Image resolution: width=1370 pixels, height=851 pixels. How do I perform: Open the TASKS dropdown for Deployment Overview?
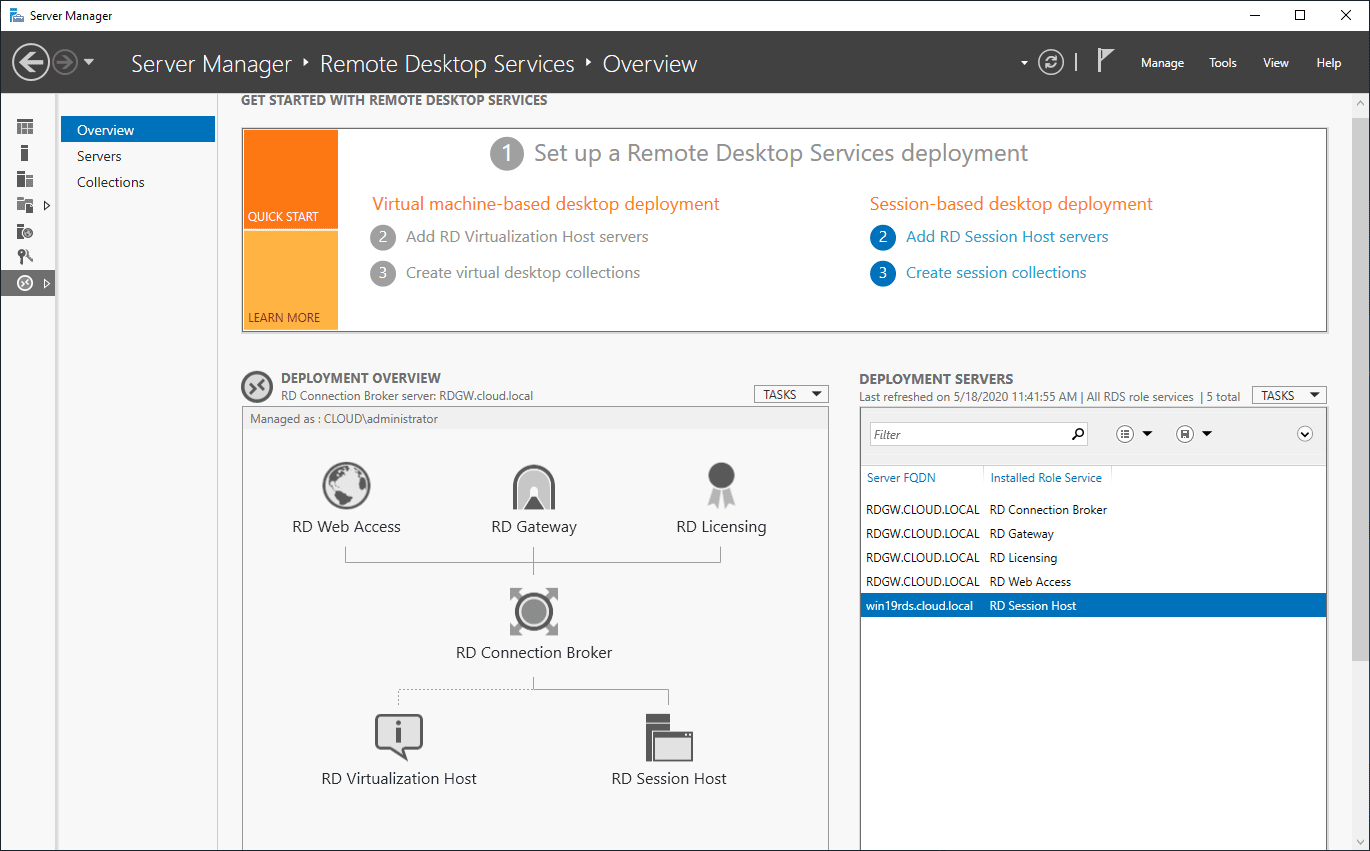[790, 394]
